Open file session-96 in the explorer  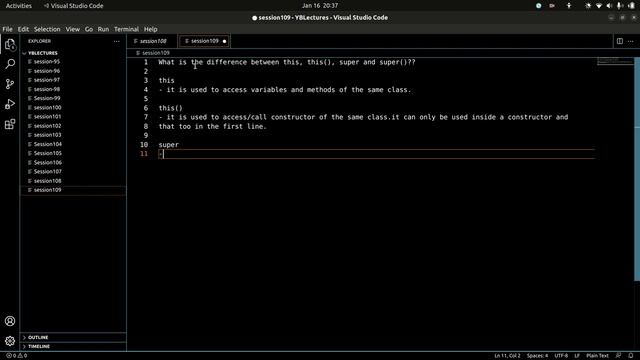coord(47,71)
